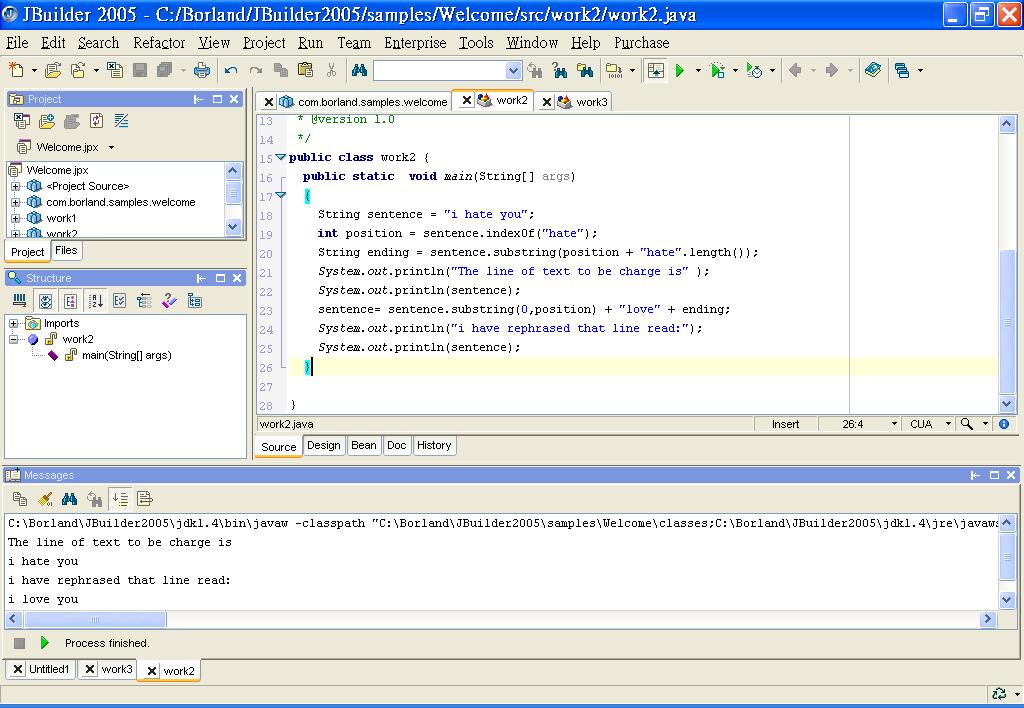Switch to the Bean view tab
Viewport: 1024px width, 708px height.
(363, 445)
